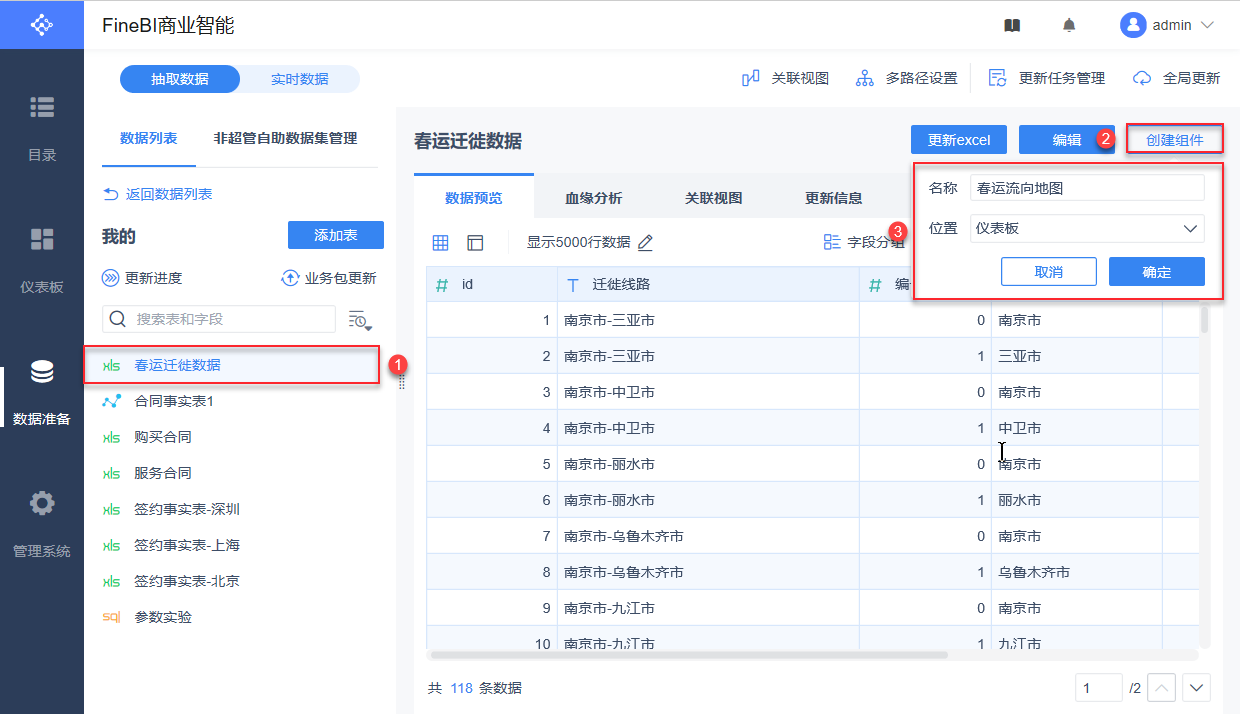Switch to the 数据预览 tab

click(474, 198)
